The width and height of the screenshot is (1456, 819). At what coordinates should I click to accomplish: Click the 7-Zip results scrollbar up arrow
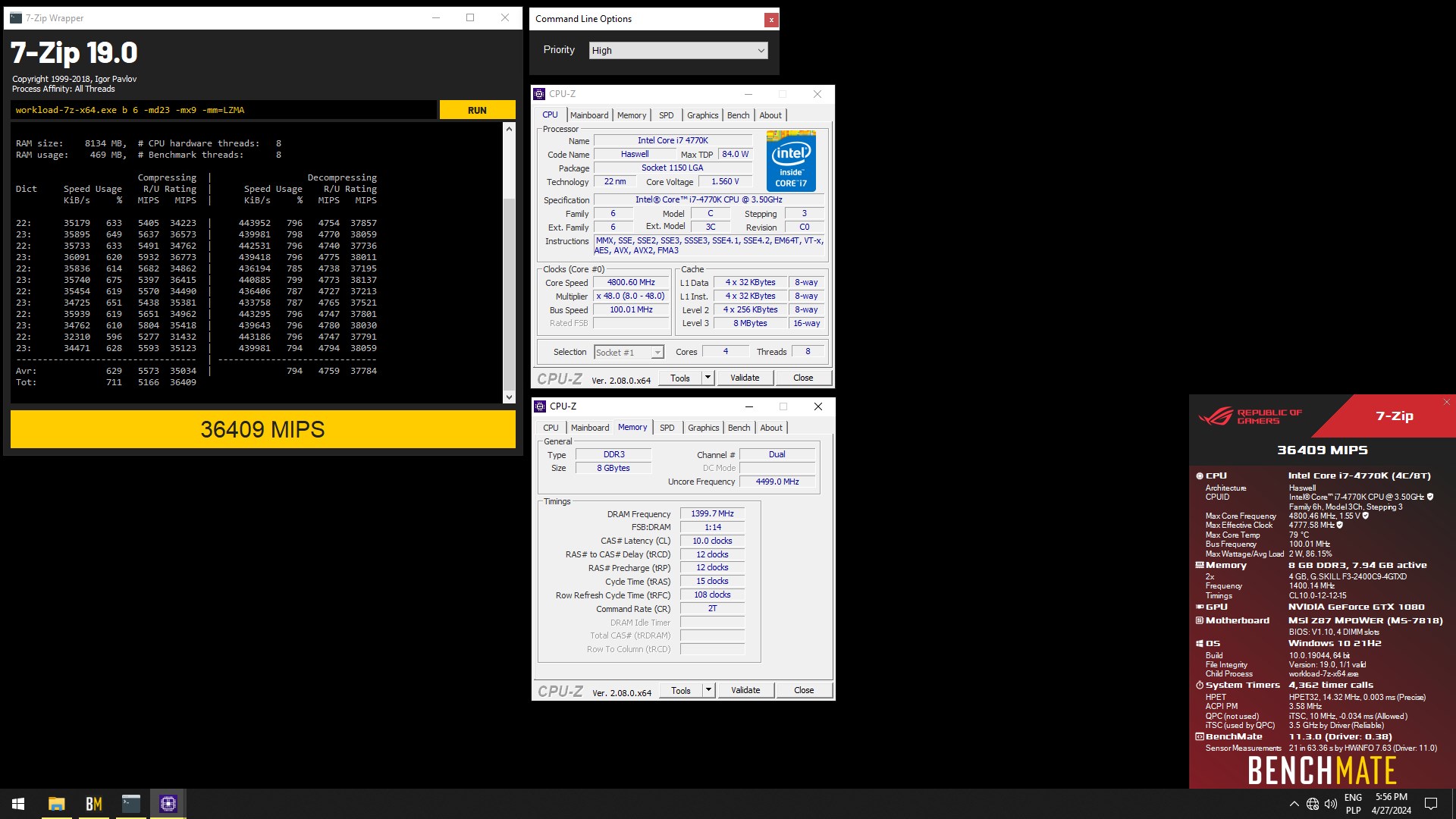click(509, 129)
